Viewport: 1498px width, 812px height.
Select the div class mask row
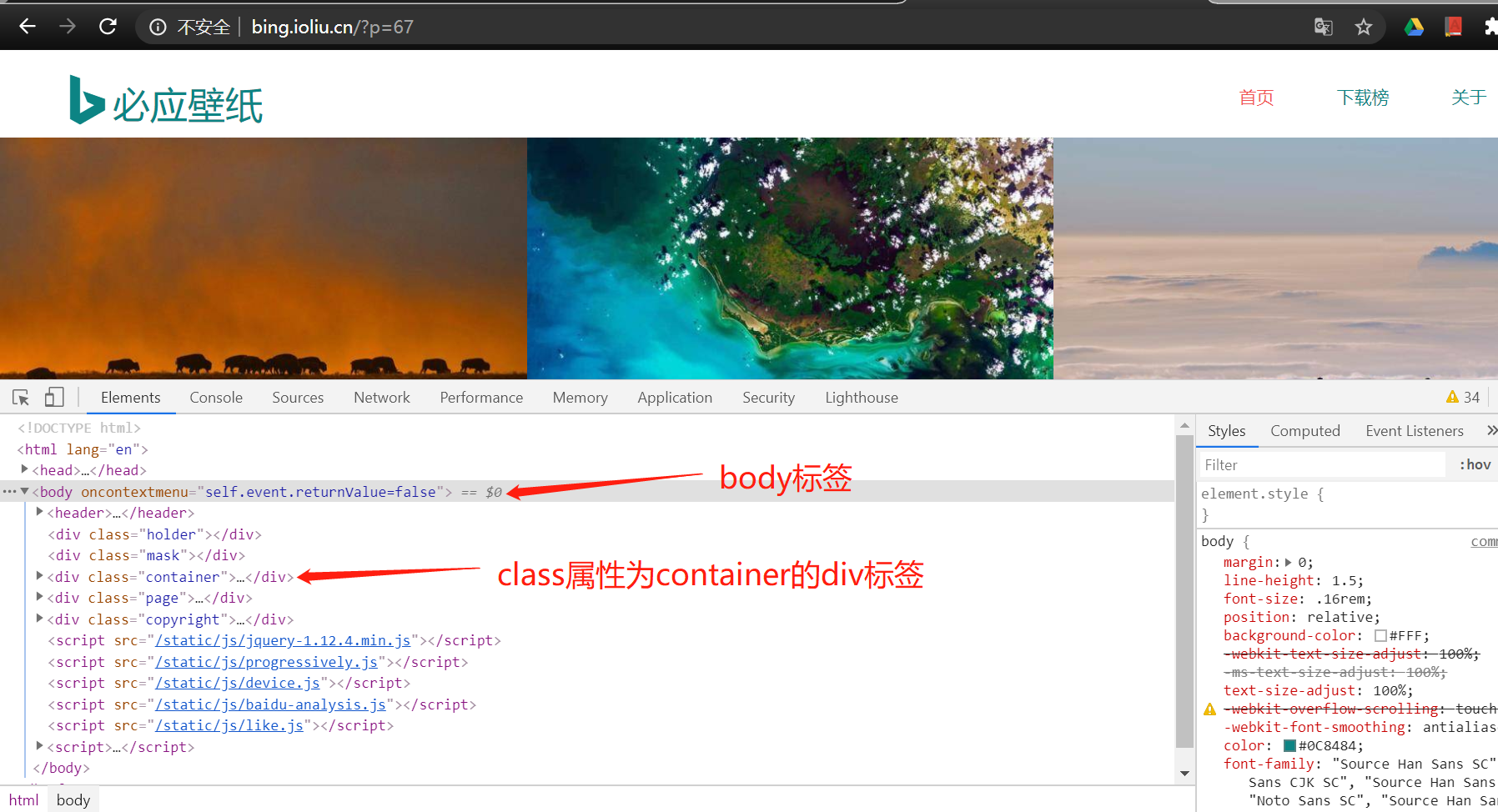tap(146, 555)
